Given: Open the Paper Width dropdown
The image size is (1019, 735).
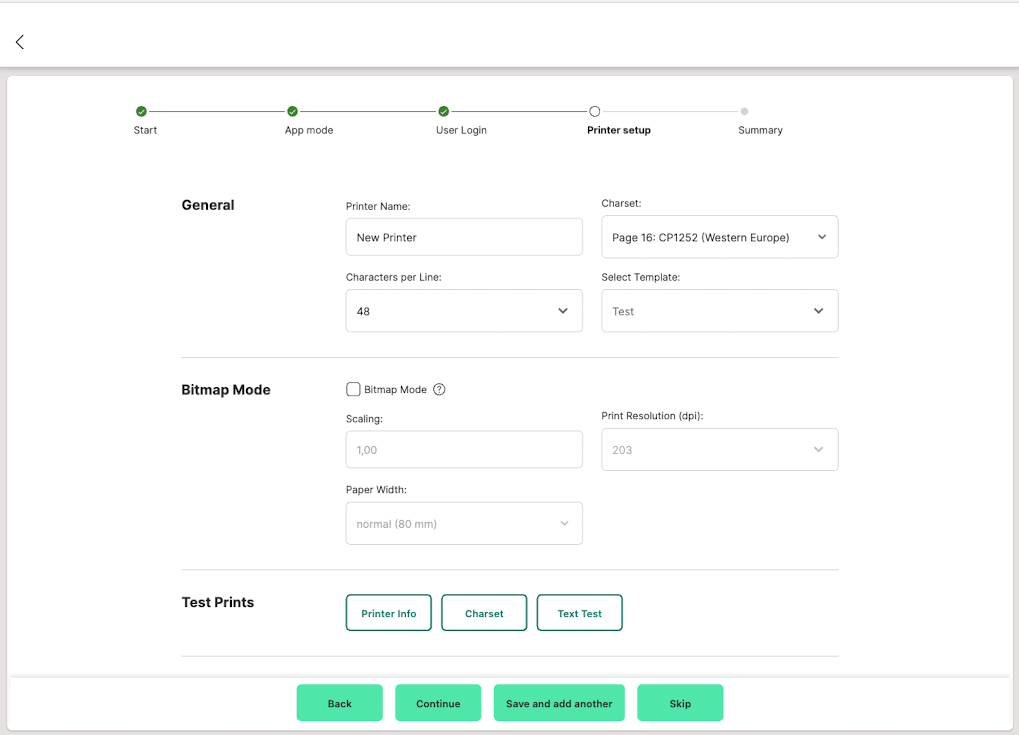Looking at the screenshot, I should pos(464,524).
